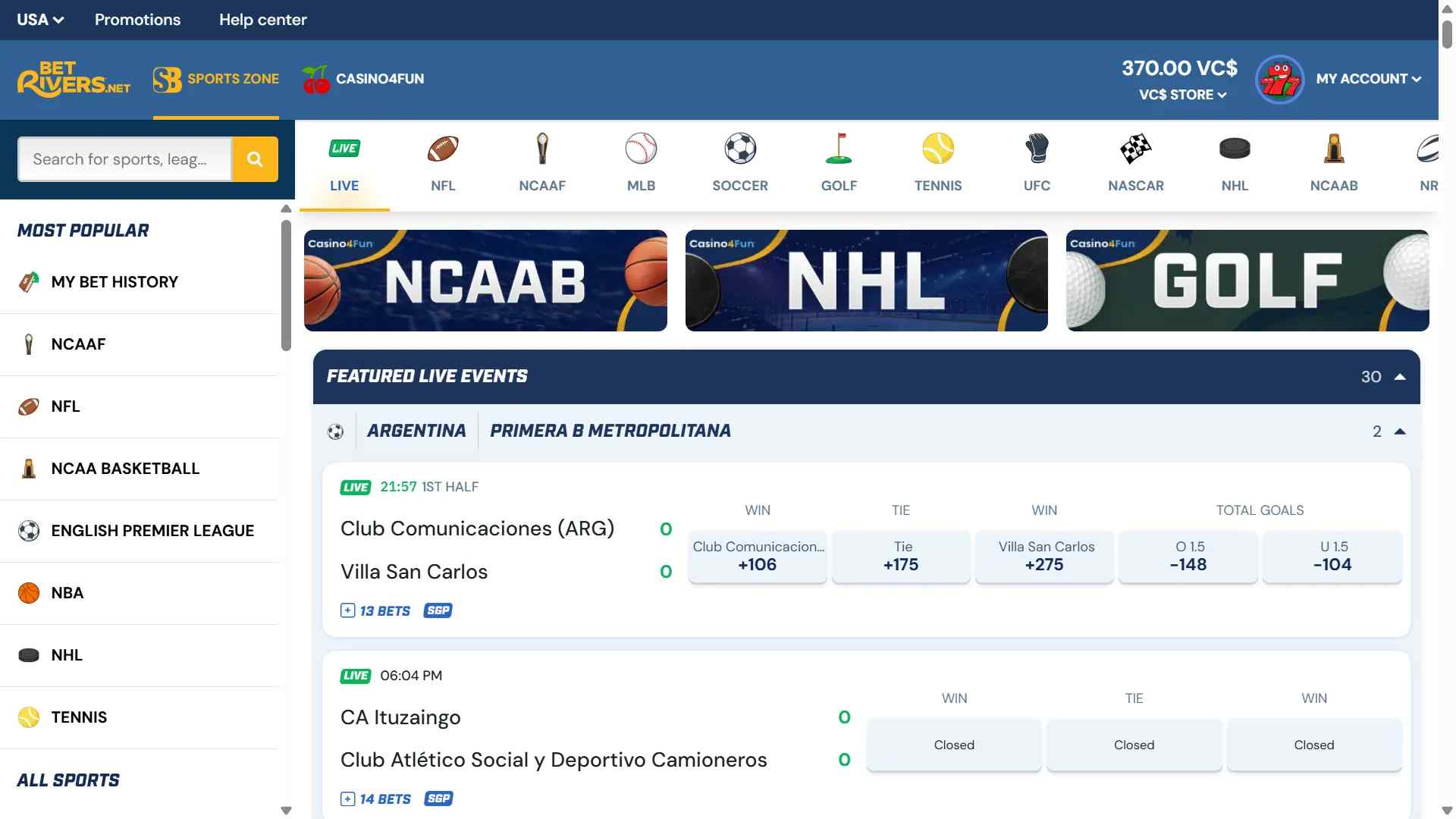Click sidebar scrollbar down arrow
This screenshot has height=819, width=1456.
point(286,811)
